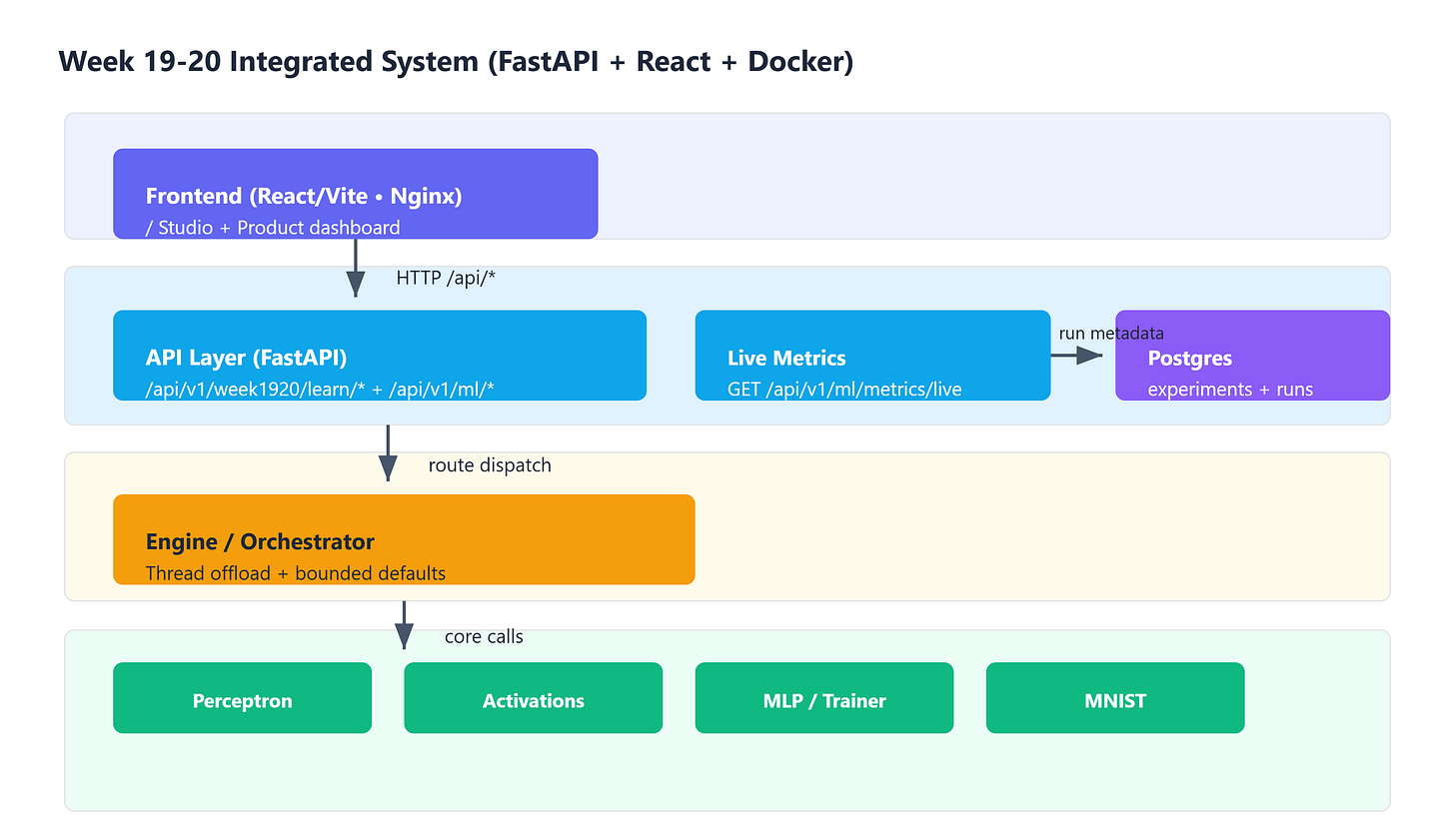Click the text "Thread offload + bounded defaults"
The width and height of the screenshot is (1455, 840).
[296, 573]
